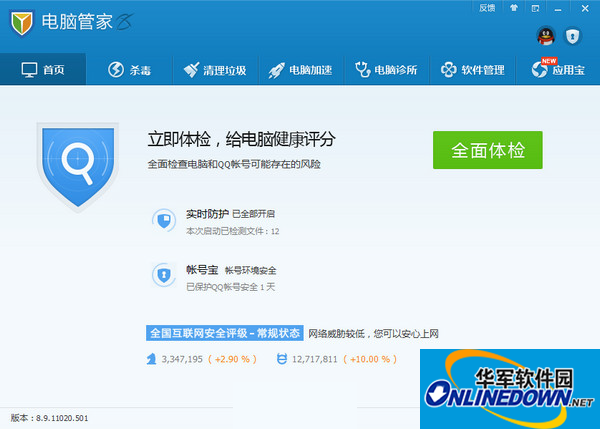Minimize the 电脑管家 window
Image resolution: width=600 pixels, height=429 pixels.
point(558,8)
